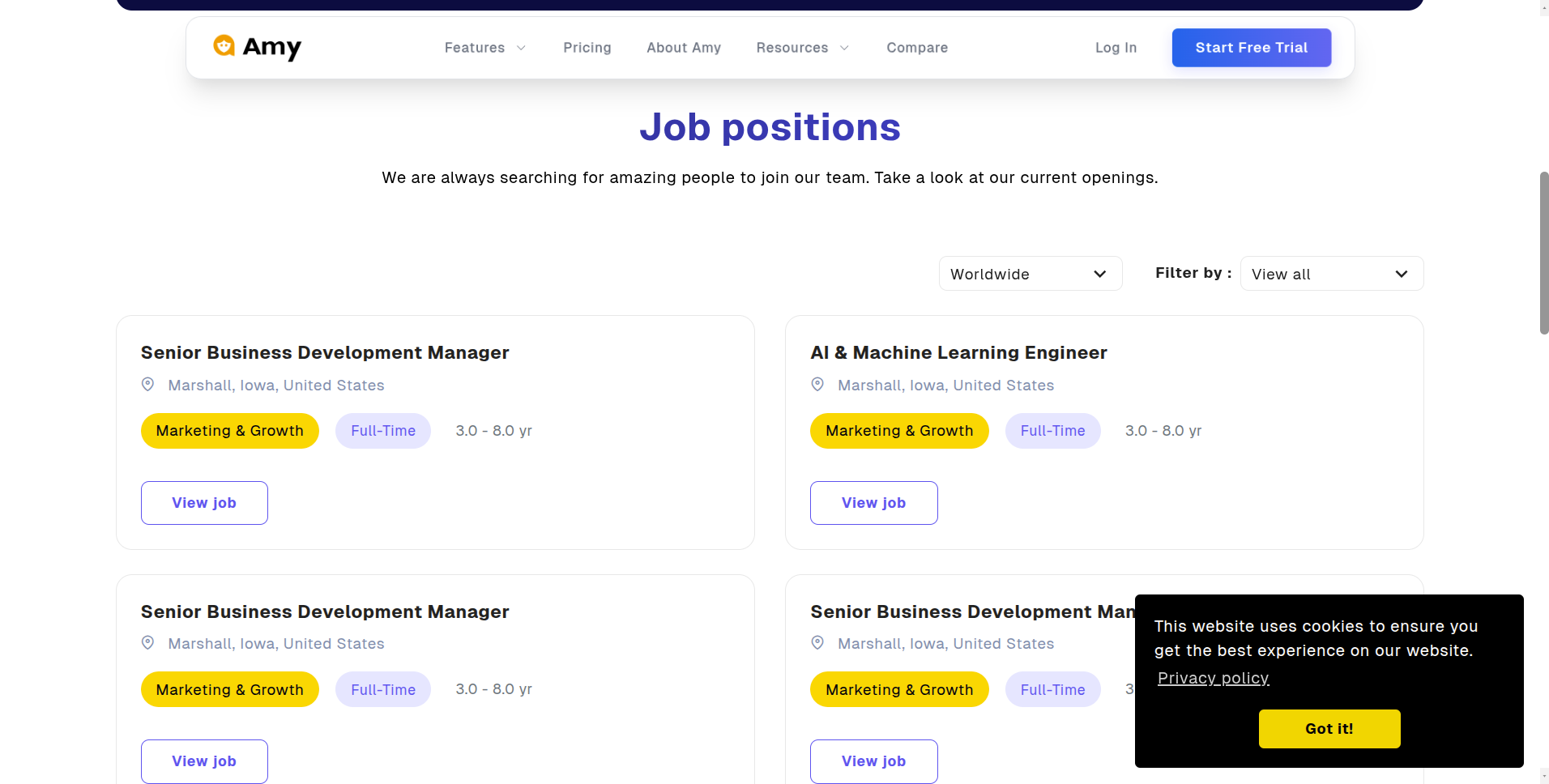The height and width of the screenshot is (784, 1549).
Task: Click the Amy logo icon
Action: [224, 47]
